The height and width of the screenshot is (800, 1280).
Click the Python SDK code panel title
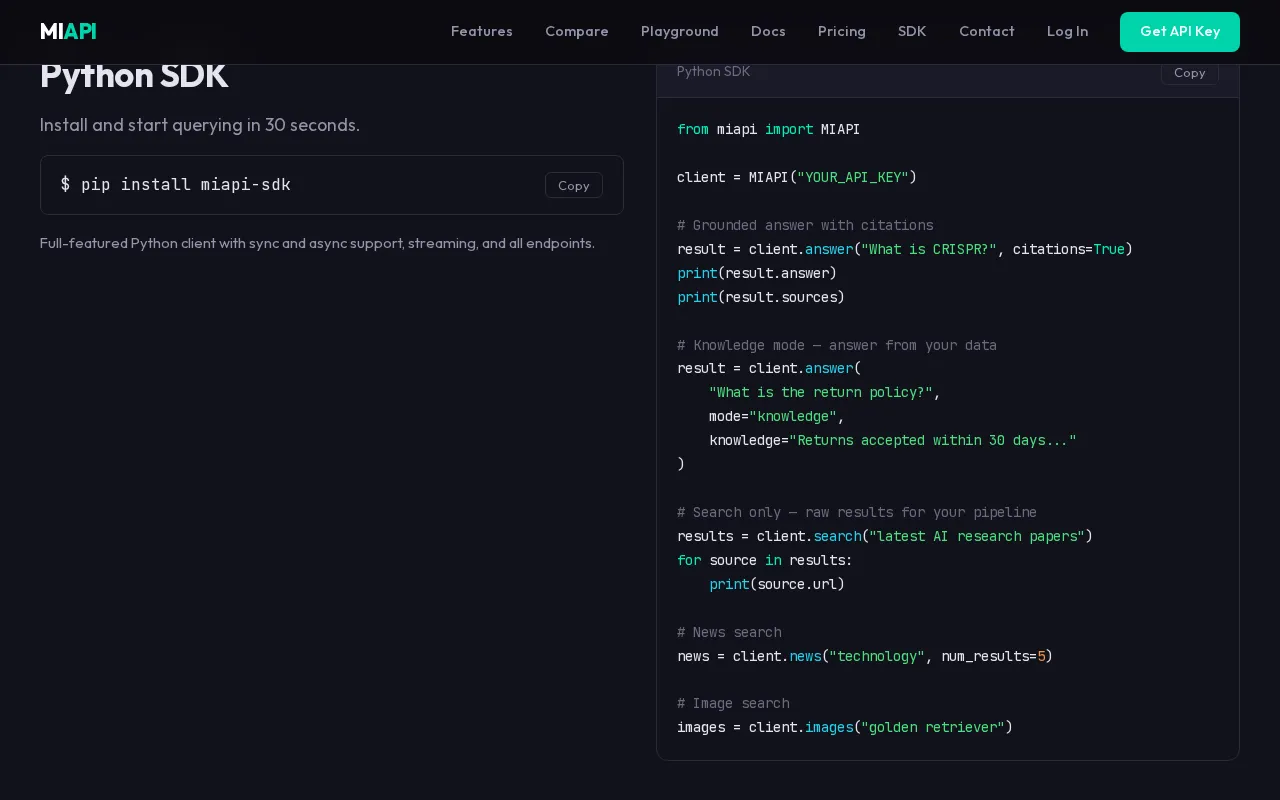coord(713,71)
